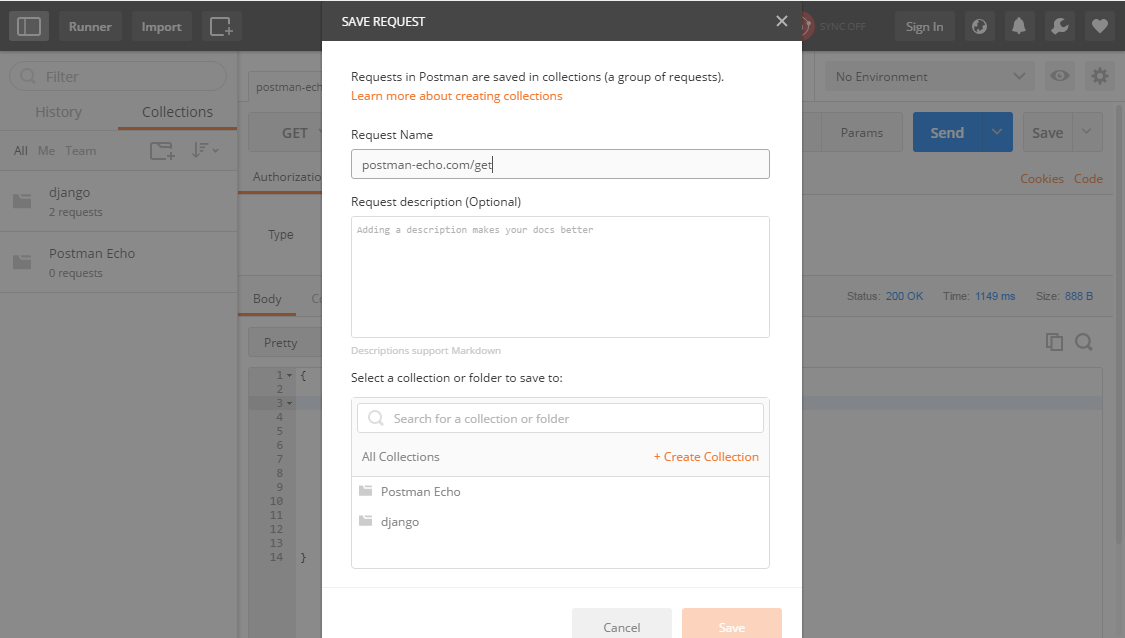The height and width of the screenshot is (638, 1125).
Task: Open the wrench settings icon
Action: click(x=1059, y=27)
